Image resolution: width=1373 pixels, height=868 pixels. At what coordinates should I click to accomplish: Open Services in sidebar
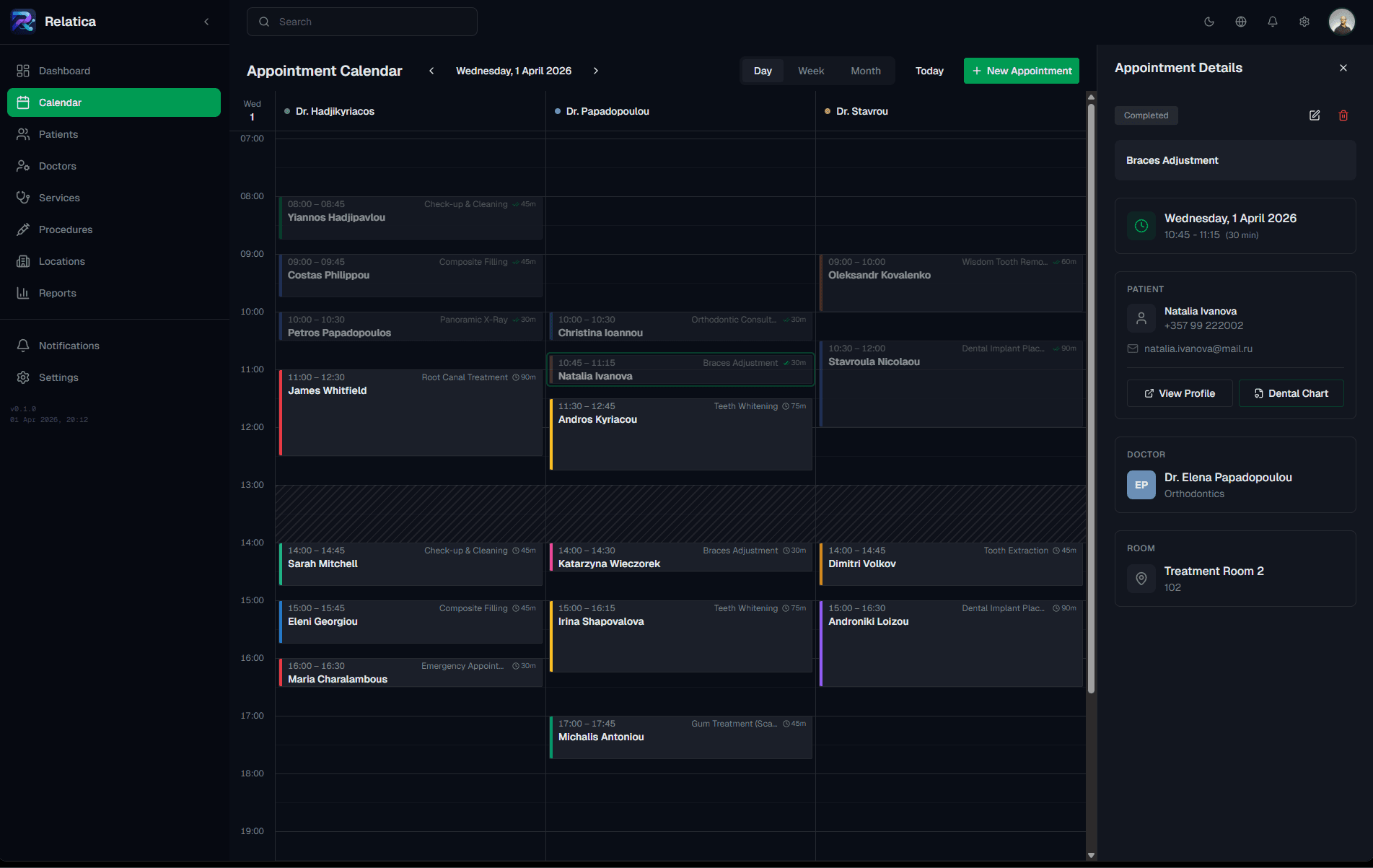click(114, 198)
